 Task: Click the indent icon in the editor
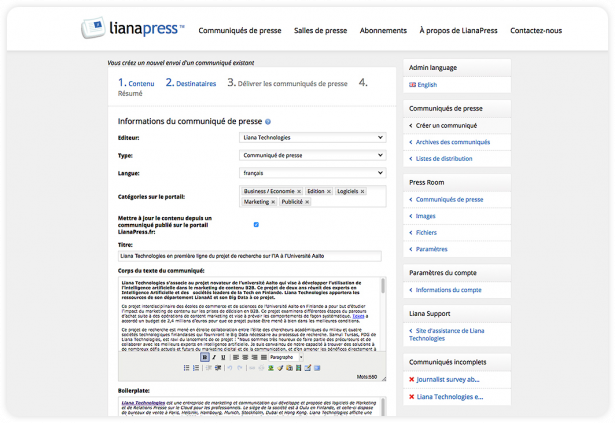[x=218, y=368]
